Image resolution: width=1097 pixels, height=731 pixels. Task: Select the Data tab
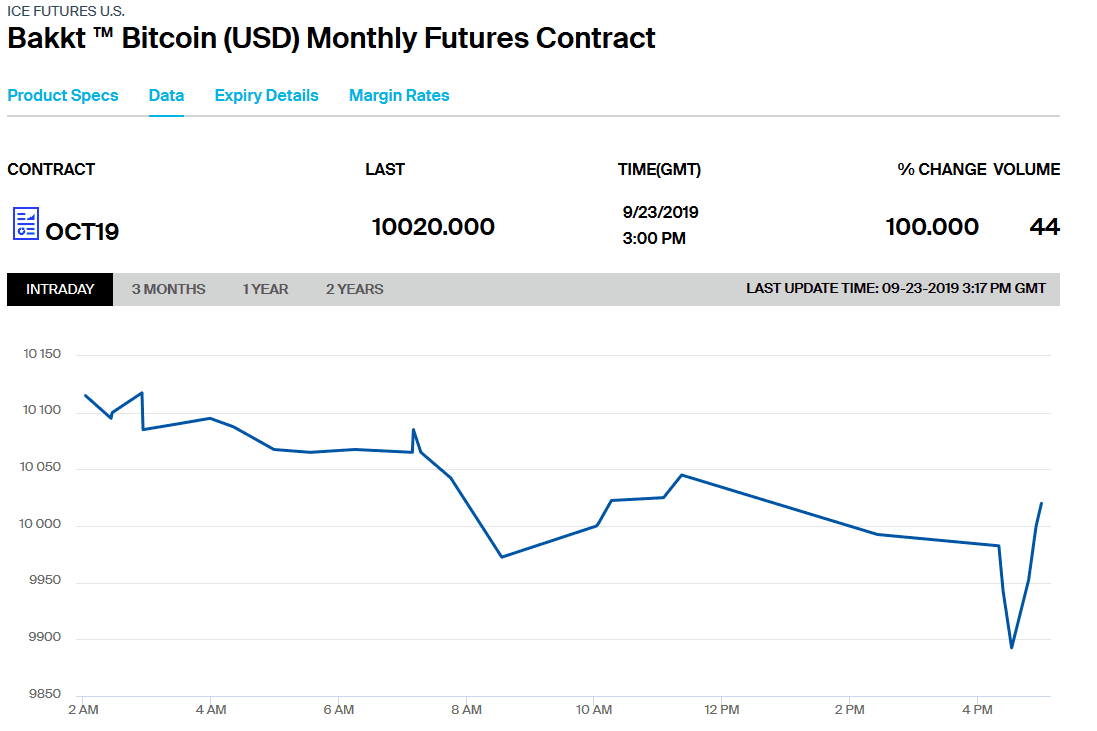coord(166,96)
